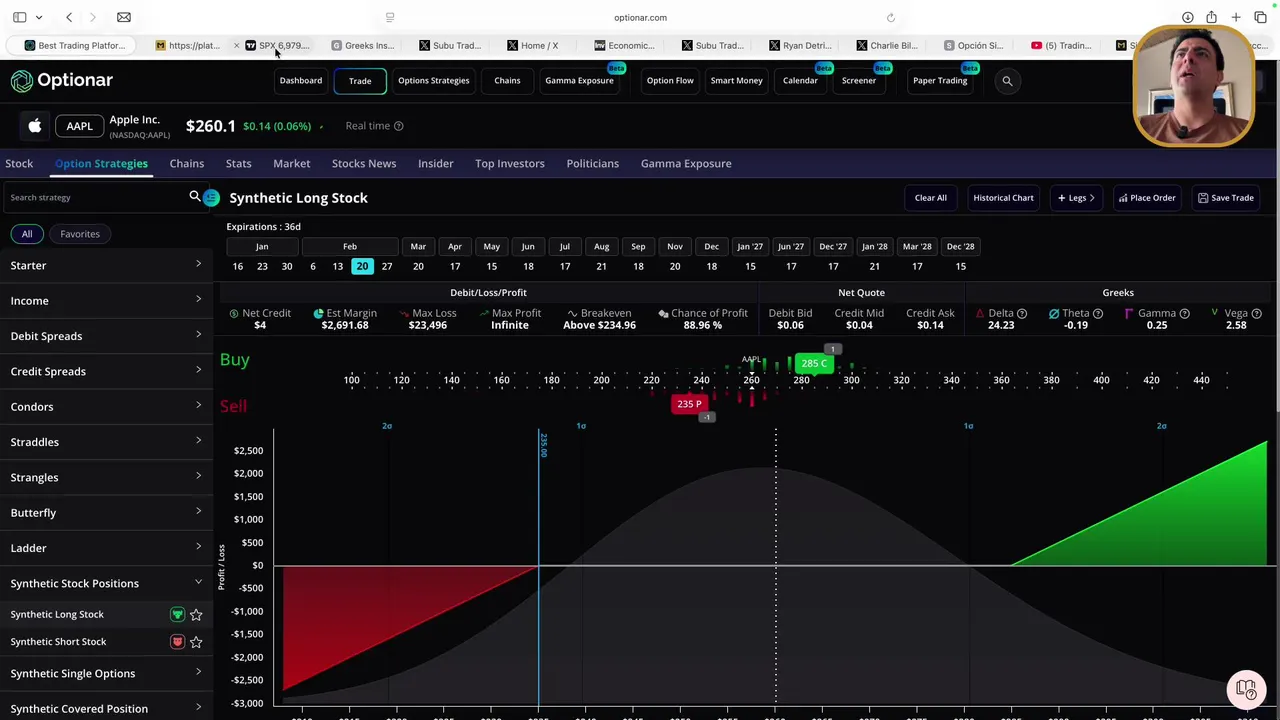Switch to the Politicians tab
Screen dimensions: 1280x720
[x=593, y=163]
